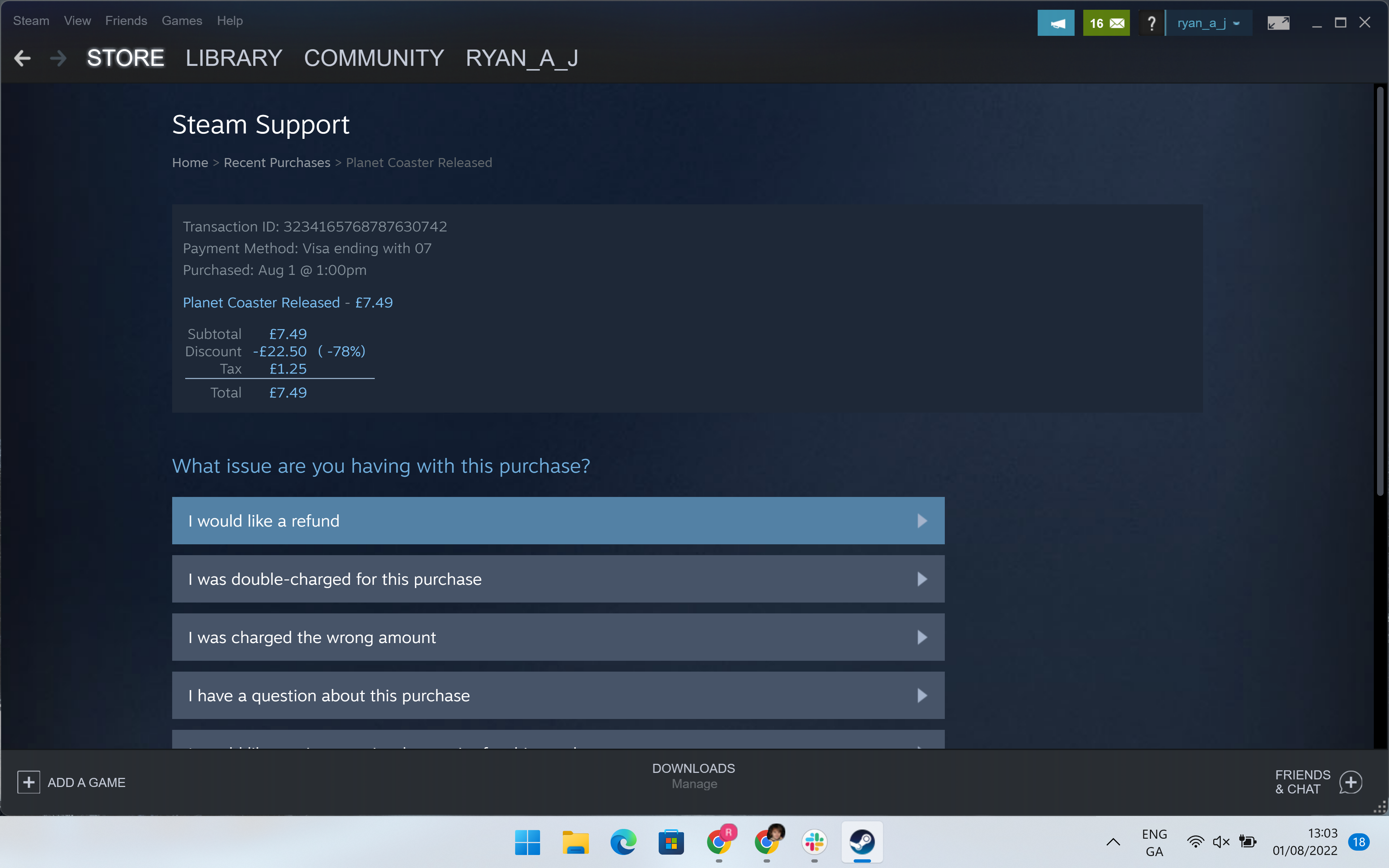Viewport: 1389px width, 868px height.
Task: Click Steam icon in taskbar
Action: (x=862, y=842)
